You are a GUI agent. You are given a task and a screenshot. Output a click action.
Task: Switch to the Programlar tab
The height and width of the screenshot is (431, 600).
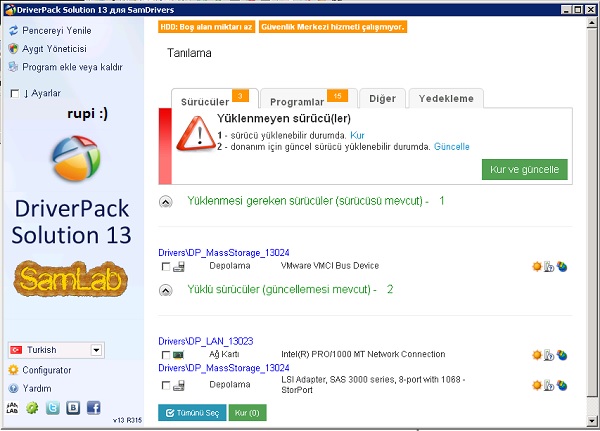point(309,99)
